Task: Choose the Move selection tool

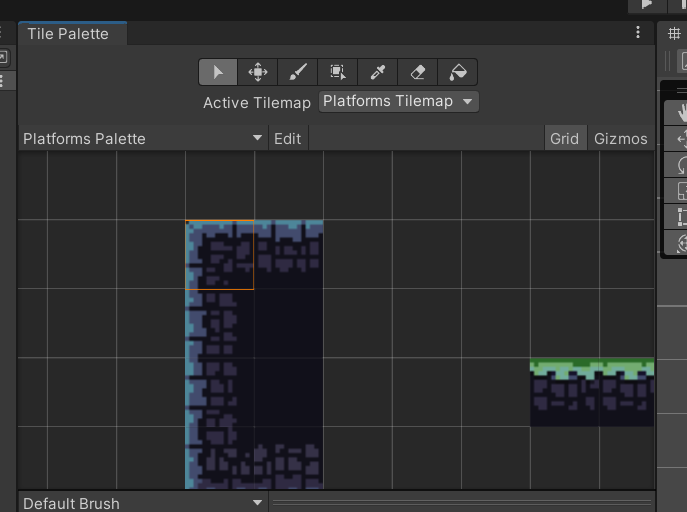Action: [258, 72]
